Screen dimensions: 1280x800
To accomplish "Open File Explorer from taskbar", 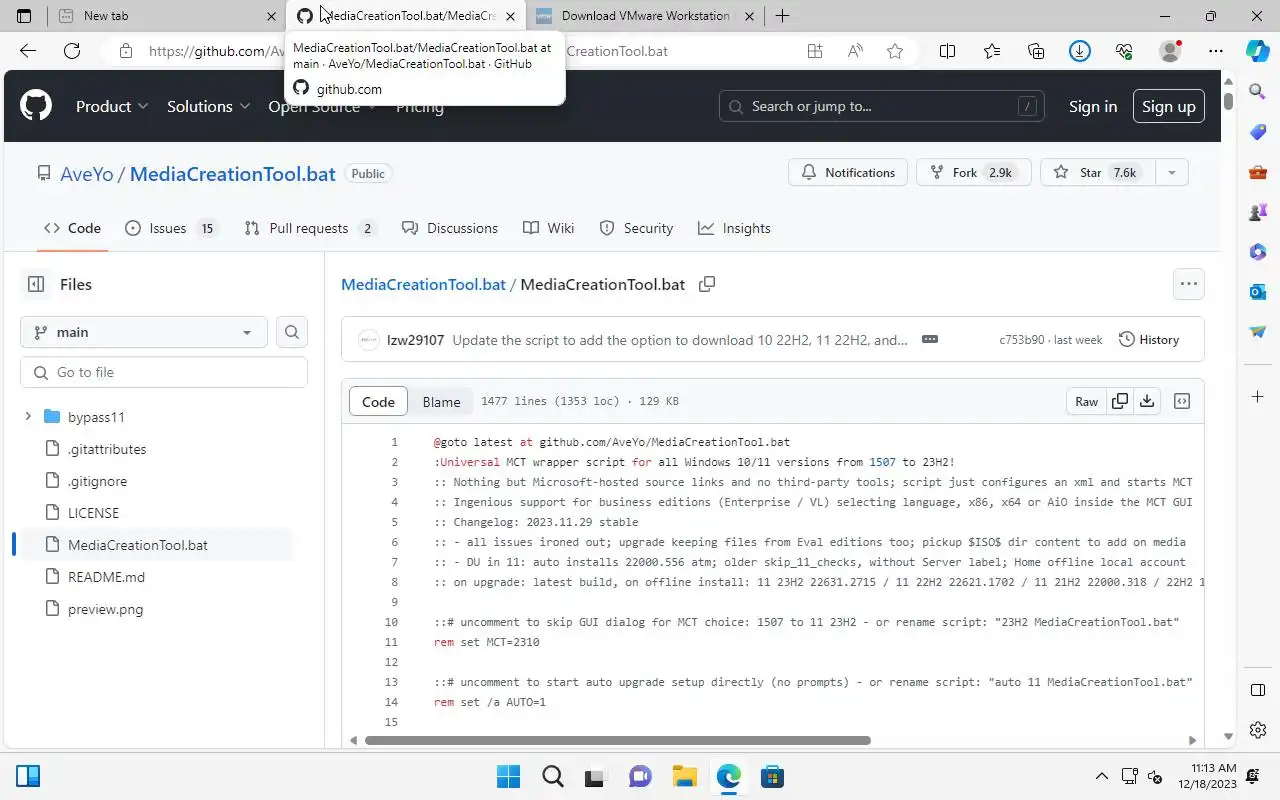I will pyautogui.click(x=684, y=777).
